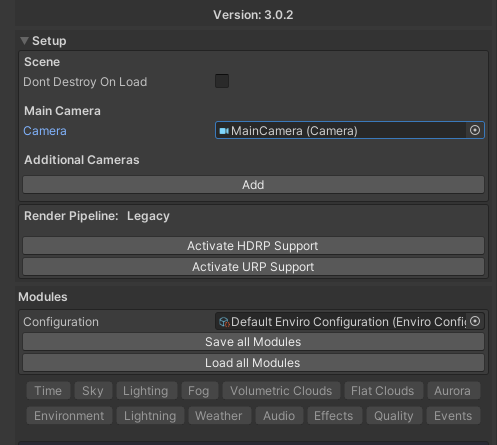Open the Flat Clouds module

384,391
